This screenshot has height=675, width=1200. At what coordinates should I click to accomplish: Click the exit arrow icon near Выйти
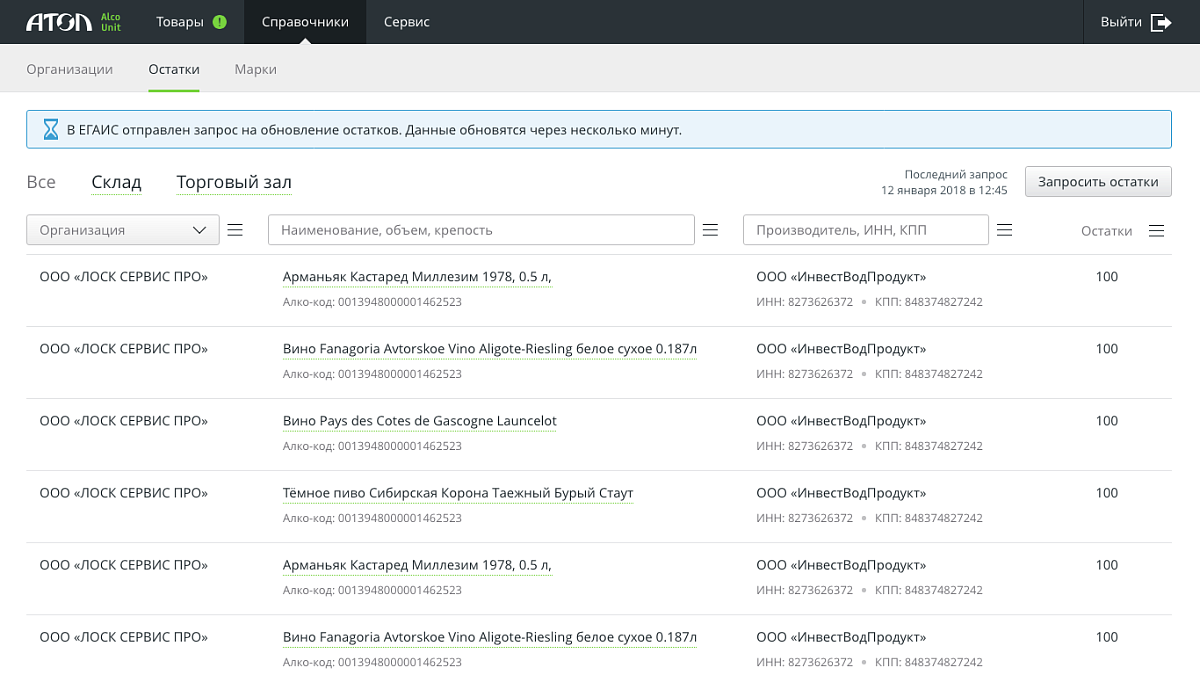pyautogui.click(x=1161, y=22)
